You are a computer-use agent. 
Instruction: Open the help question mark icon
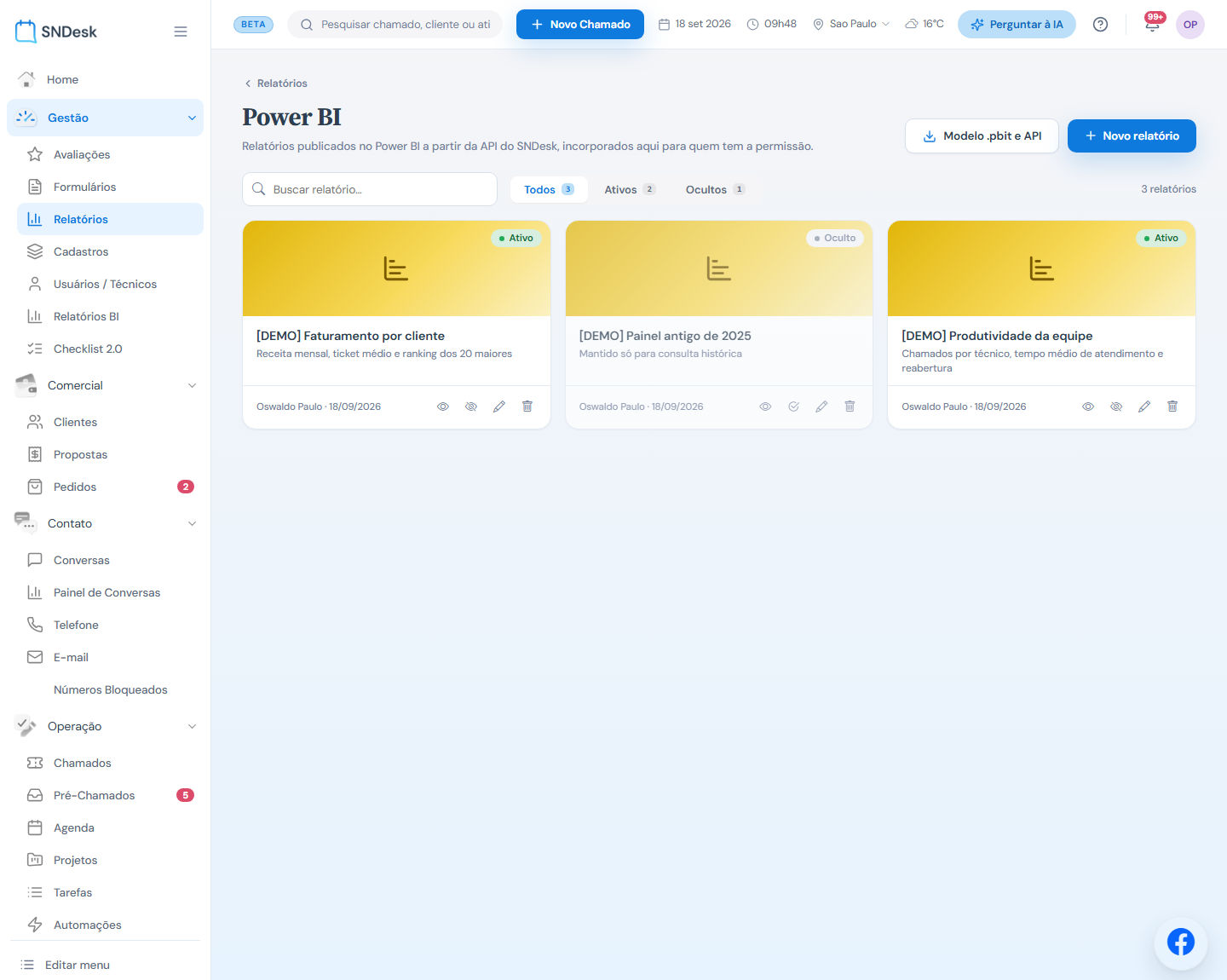(x=1101, y=24)
